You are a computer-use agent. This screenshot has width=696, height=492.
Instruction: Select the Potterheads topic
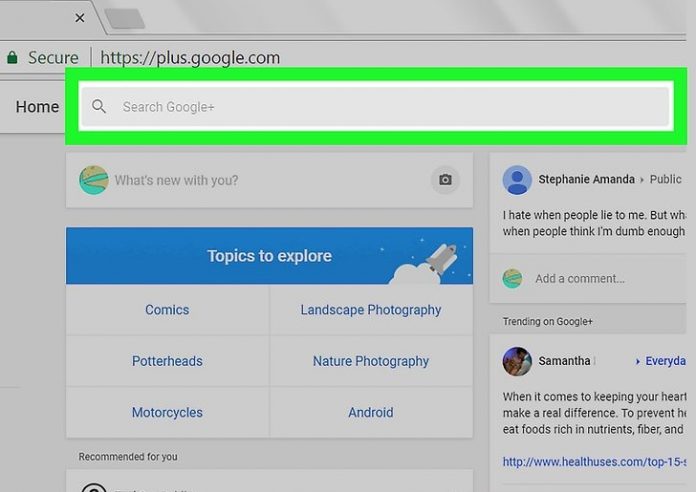167,361
